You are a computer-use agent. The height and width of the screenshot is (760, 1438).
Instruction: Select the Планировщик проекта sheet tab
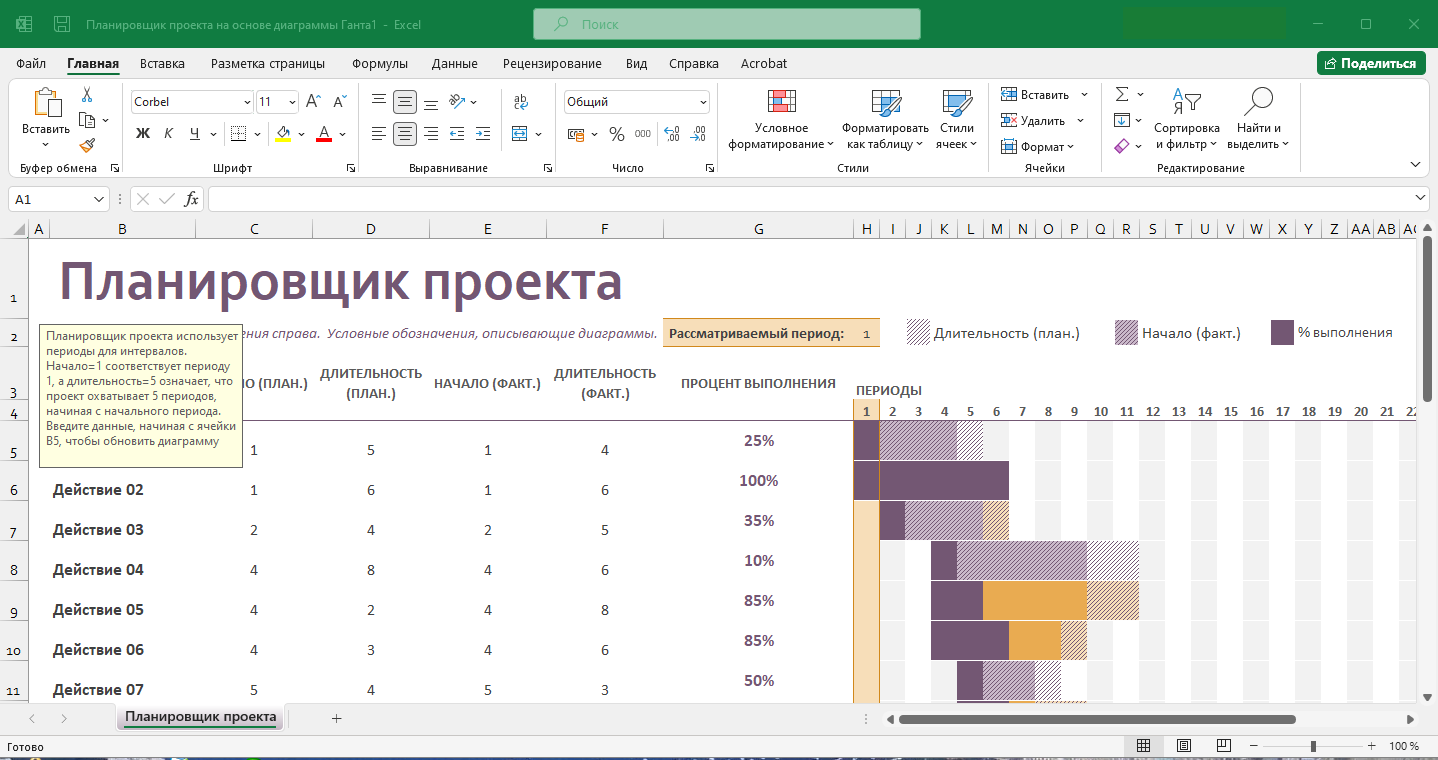(x=201, y=717)
